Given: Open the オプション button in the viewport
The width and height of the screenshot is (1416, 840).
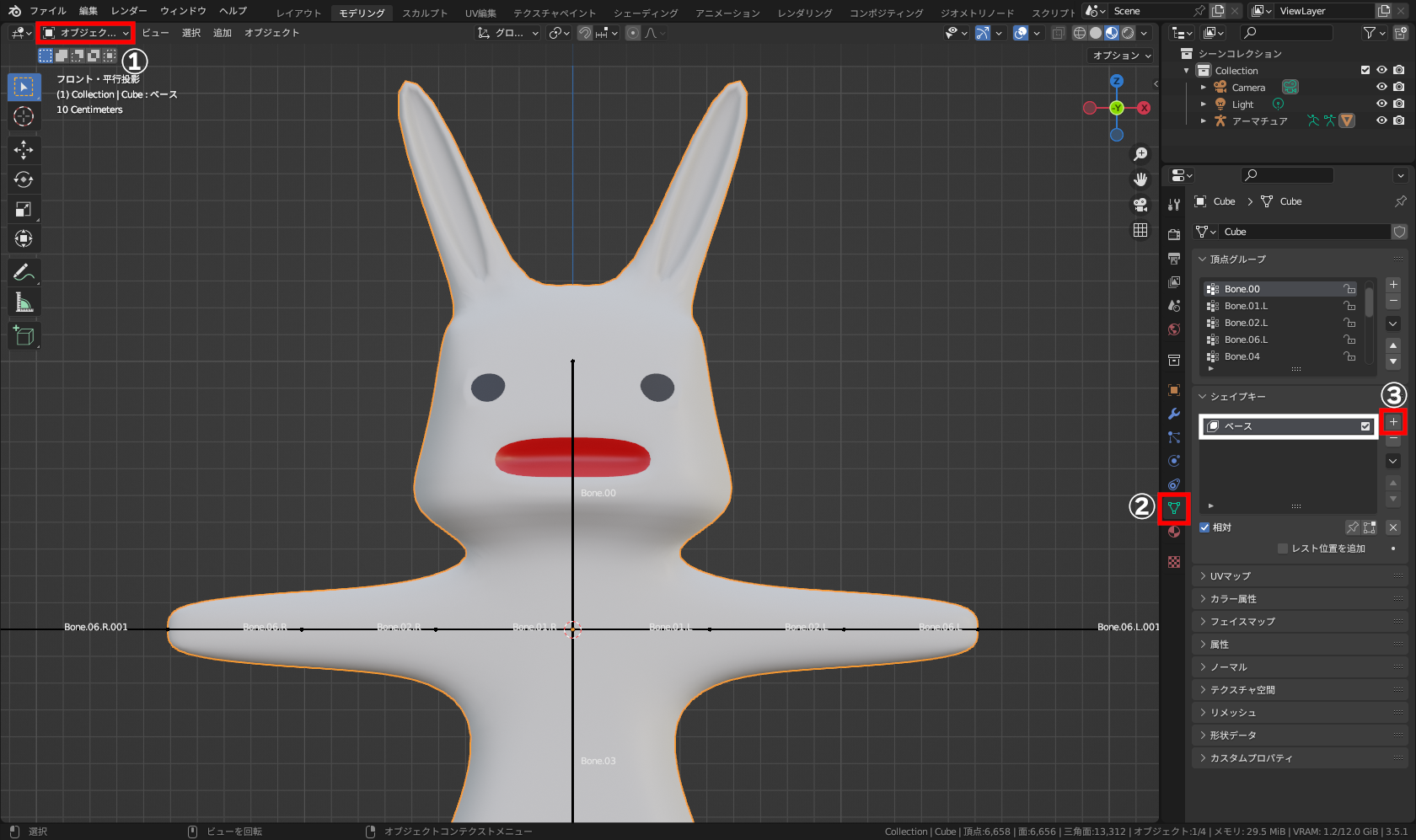Looking at the screenshot, I should 1121,56.
